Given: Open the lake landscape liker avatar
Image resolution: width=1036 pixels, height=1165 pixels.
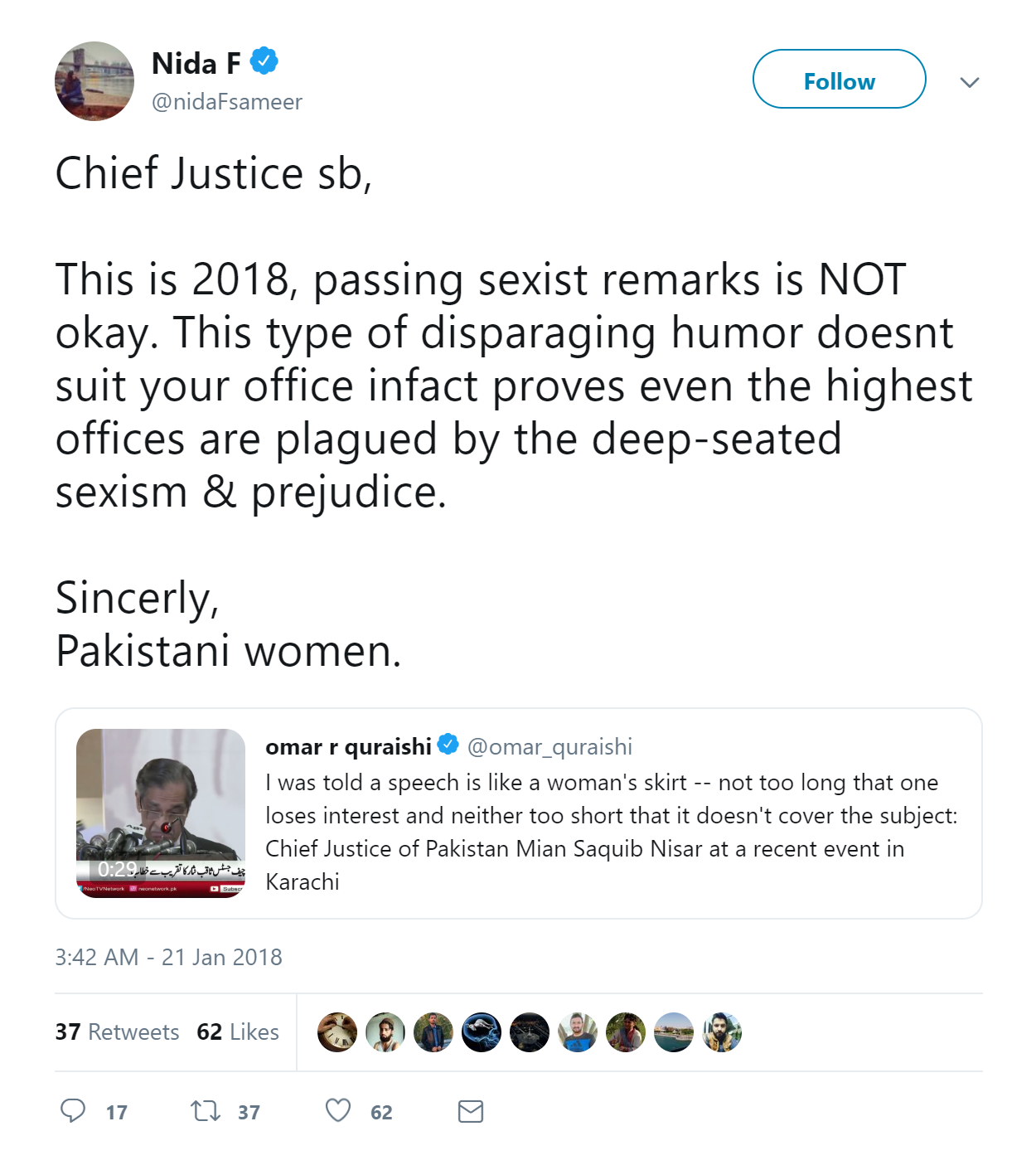Looking at the screenshot, I should [x=674, y=1032].
